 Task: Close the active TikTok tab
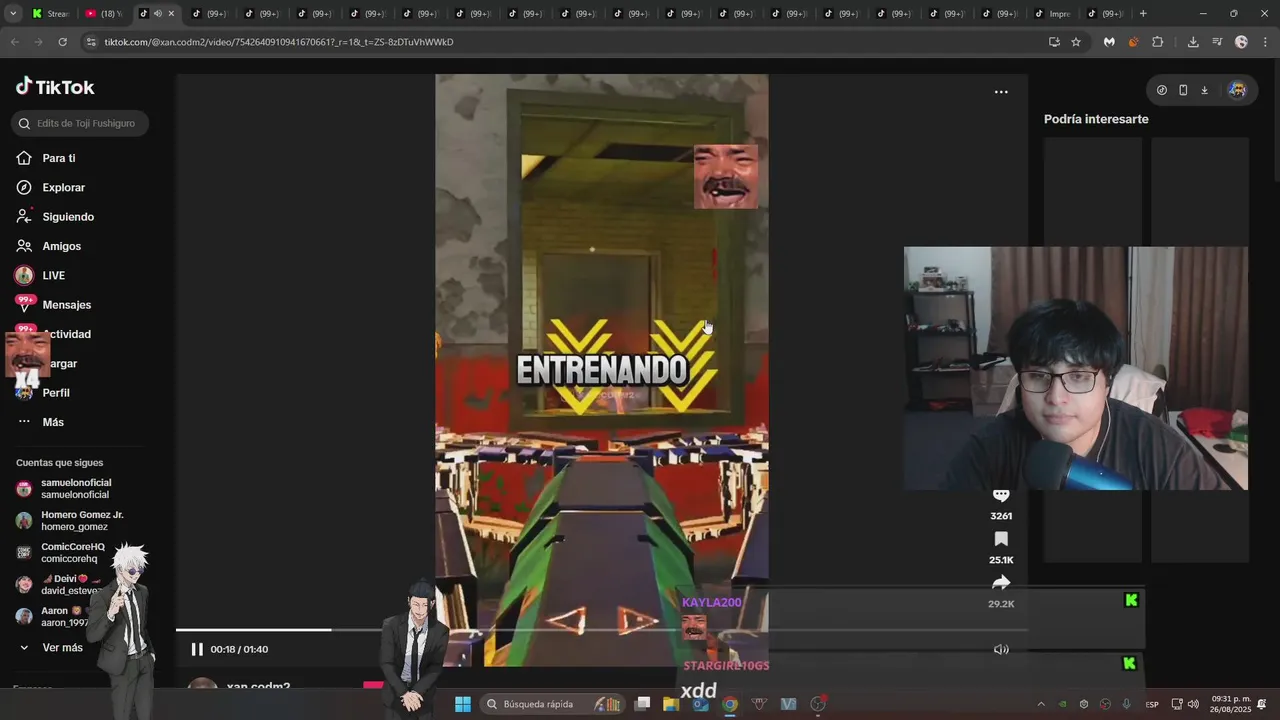171,14
